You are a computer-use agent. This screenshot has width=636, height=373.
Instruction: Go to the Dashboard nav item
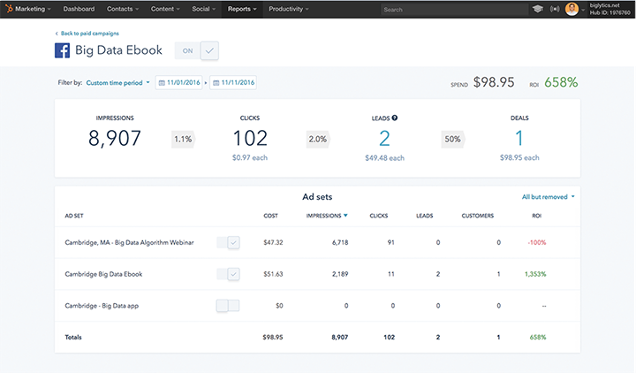click(79, 9)
